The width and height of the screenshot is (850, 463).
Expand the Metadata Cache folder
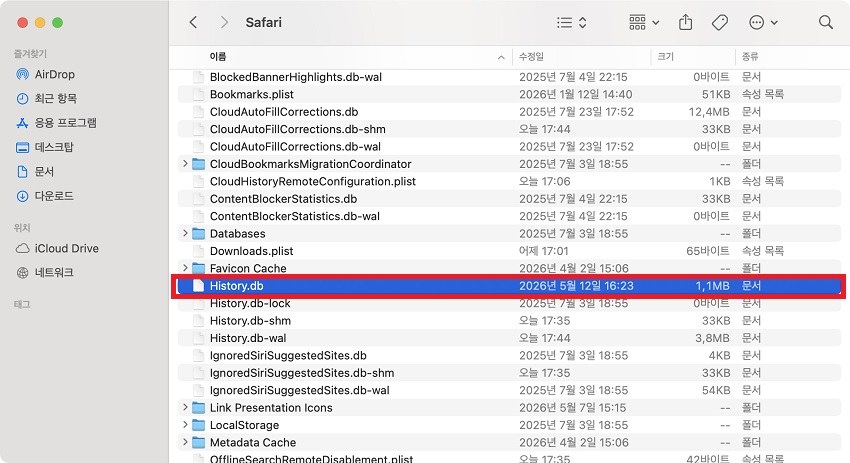tap(185, 442)
